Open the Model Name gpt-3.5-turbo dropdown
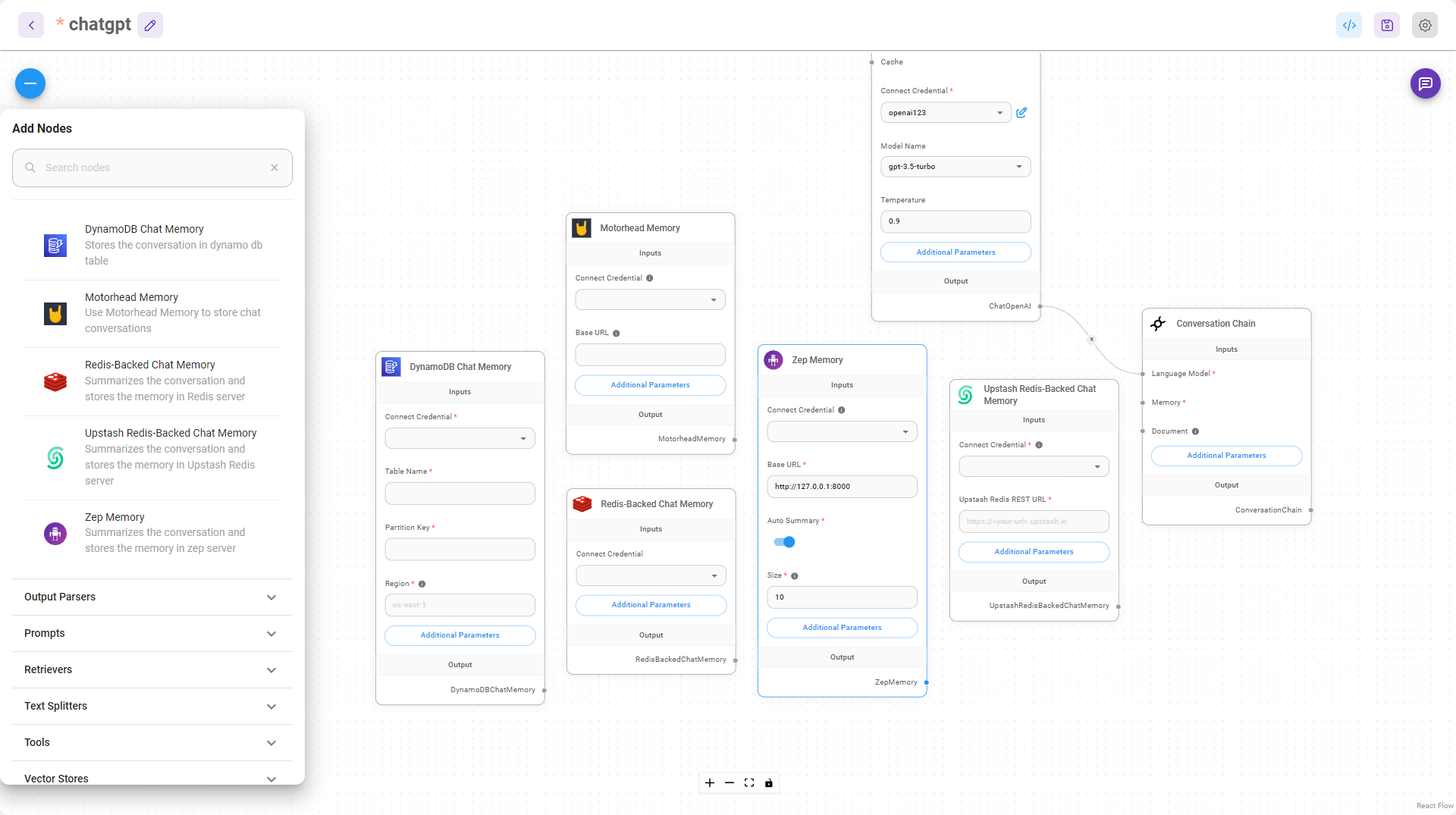Image resolution: width=1456 pixels, height=815 pixels. (x=955, y=167)
